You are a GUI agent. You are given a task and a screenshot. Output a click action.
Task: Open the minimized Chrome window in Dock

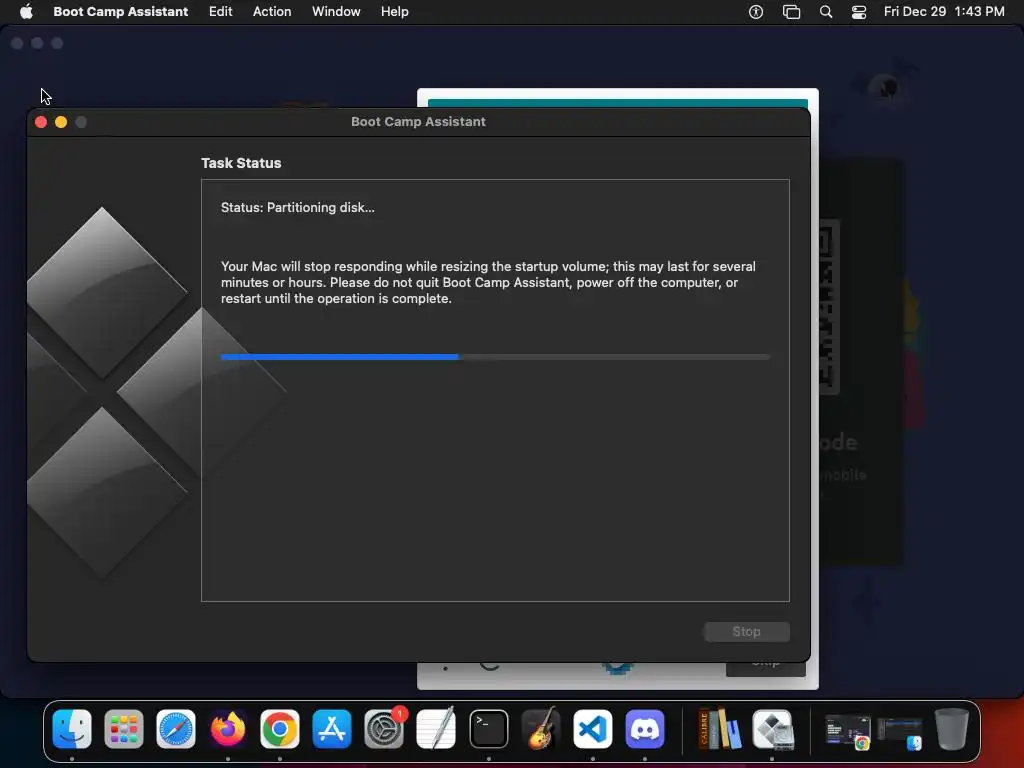847,731
